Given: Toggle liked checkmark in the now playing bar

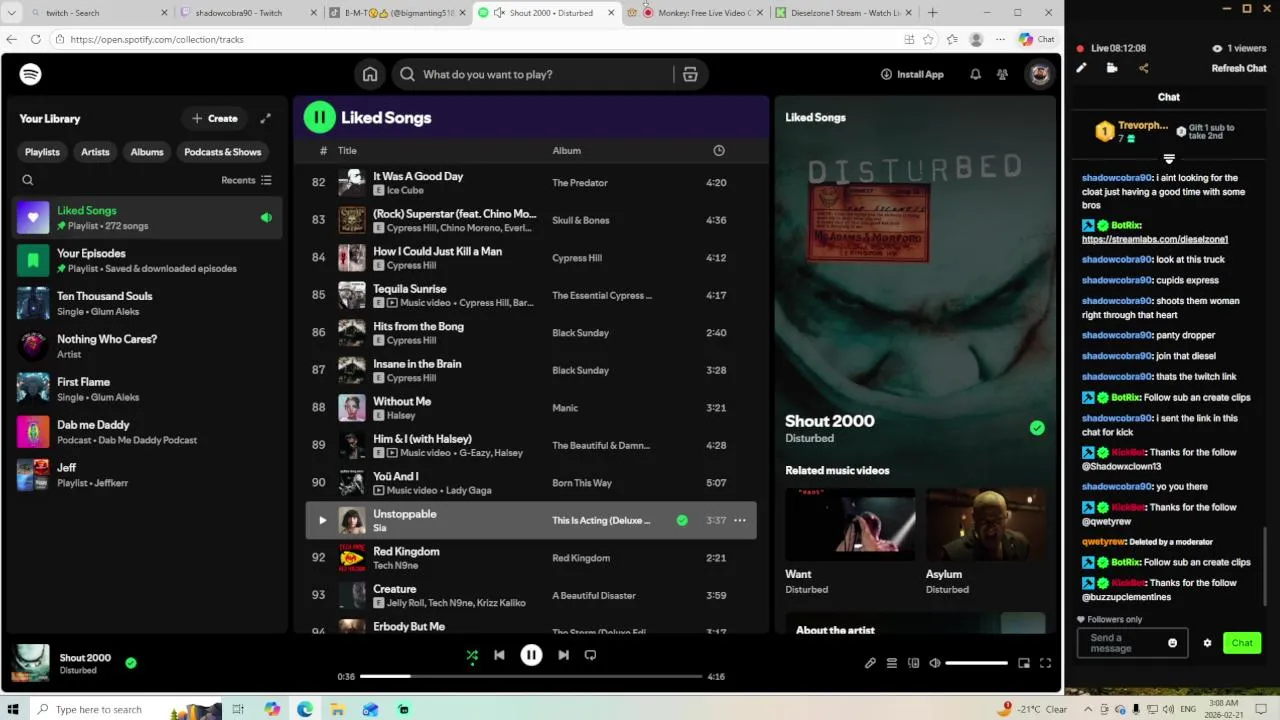Looking at the screenshot, I should pyautogui.click(x=131, y=662).
